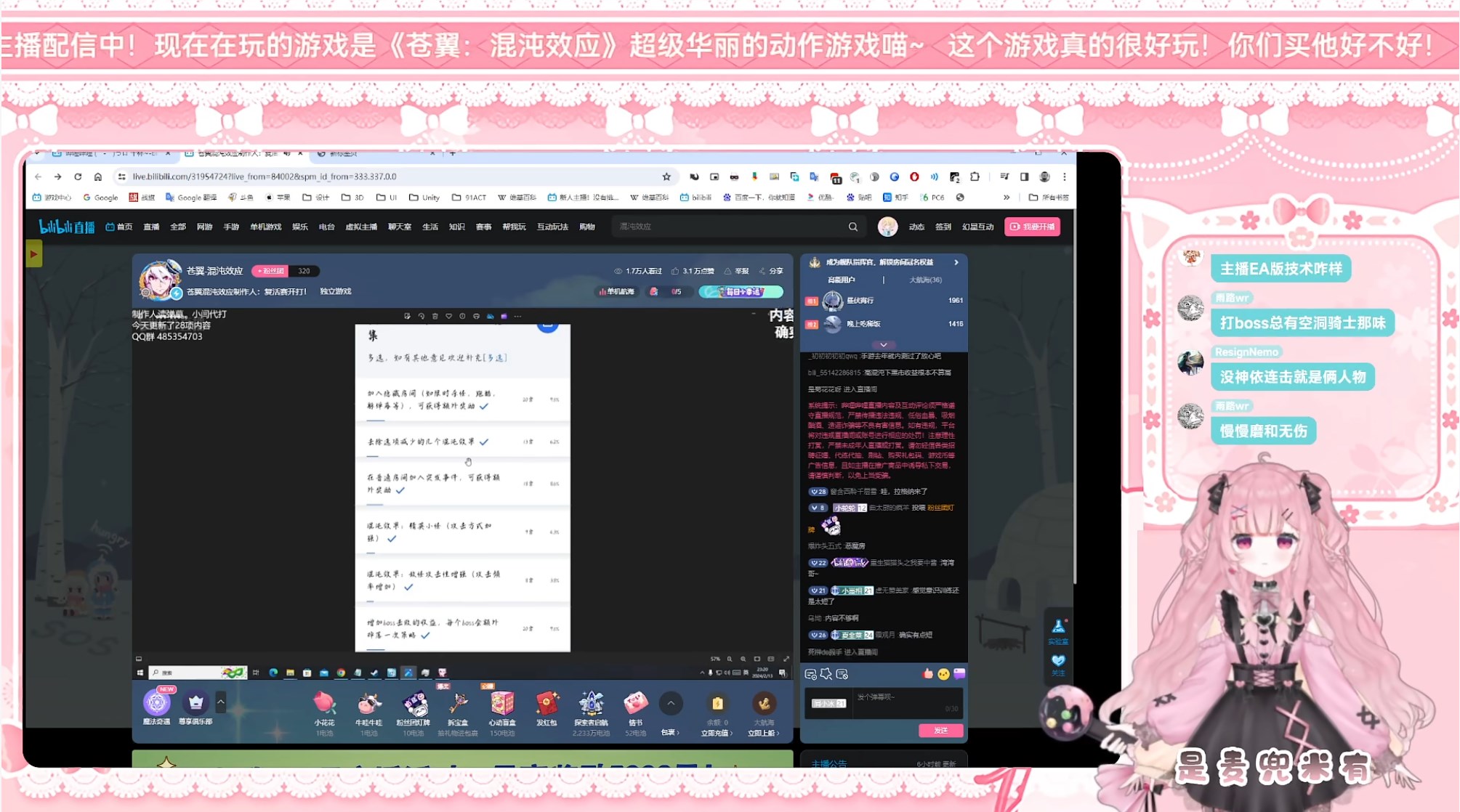Open the 单机游戏 nav item

click(x=265, y=227)
